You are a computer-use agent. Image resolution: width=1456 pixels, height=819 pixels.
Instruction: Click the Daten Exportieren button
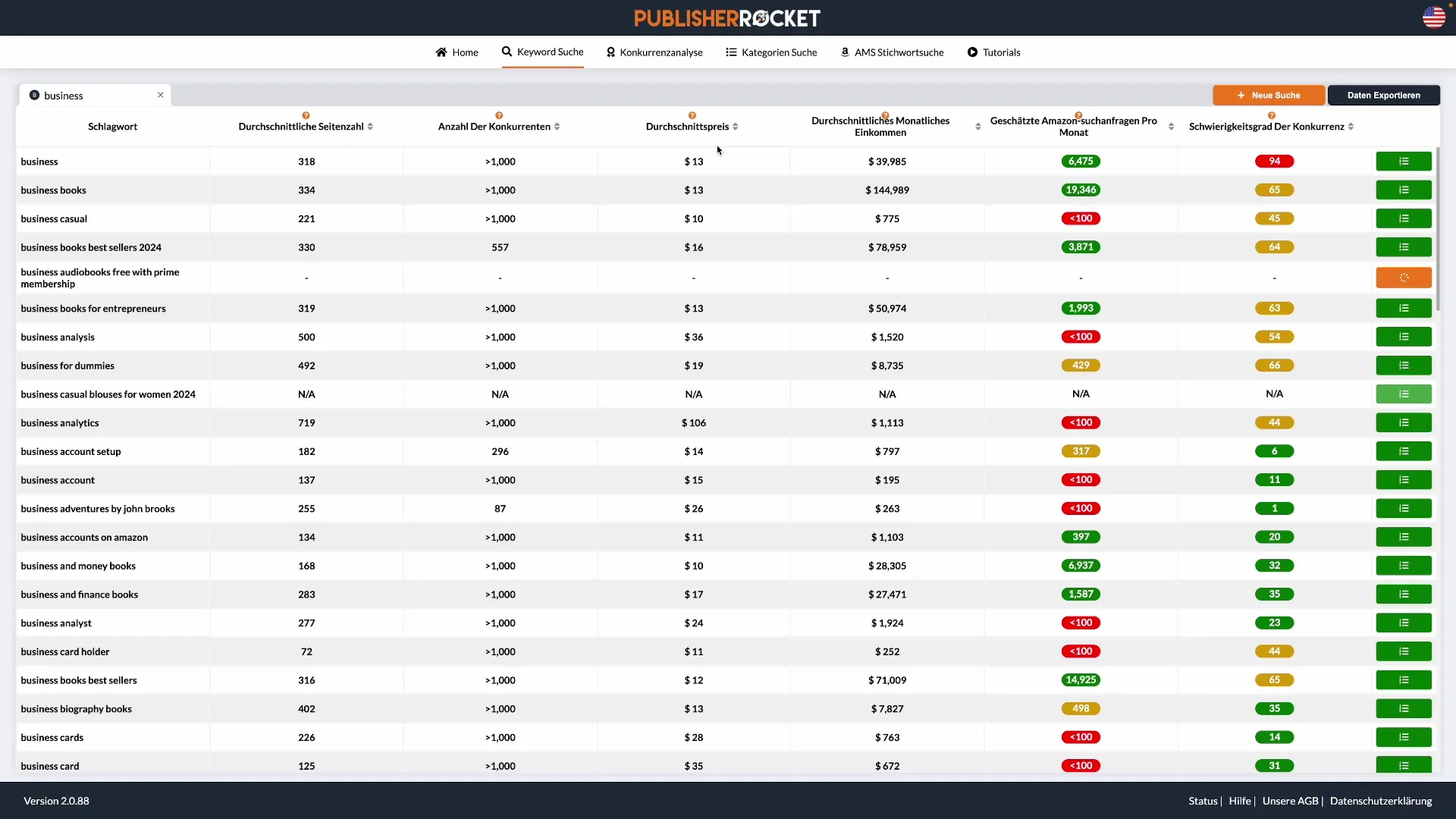tap(1383, 96)
